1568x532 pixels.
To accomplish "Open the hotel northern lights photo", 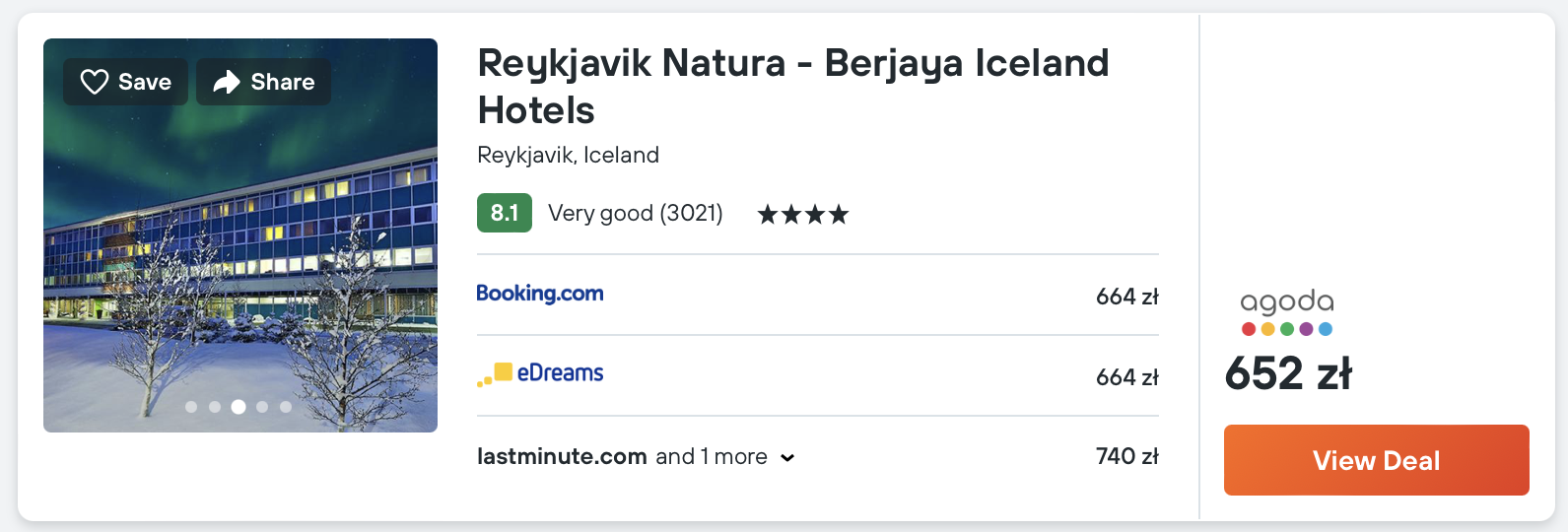I will [240, 246].
